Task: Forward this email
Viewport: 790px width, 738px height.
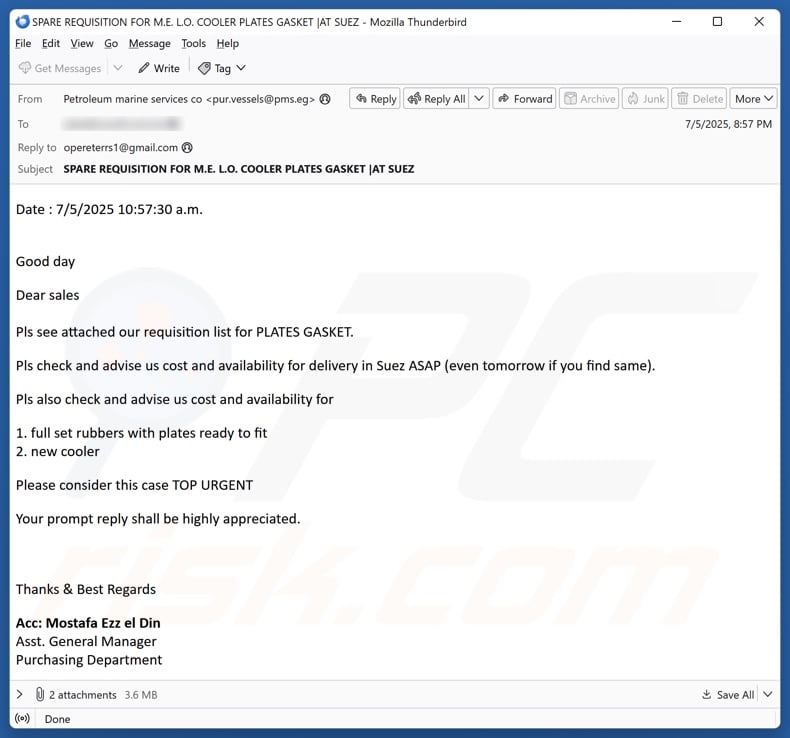Action: 524,99
